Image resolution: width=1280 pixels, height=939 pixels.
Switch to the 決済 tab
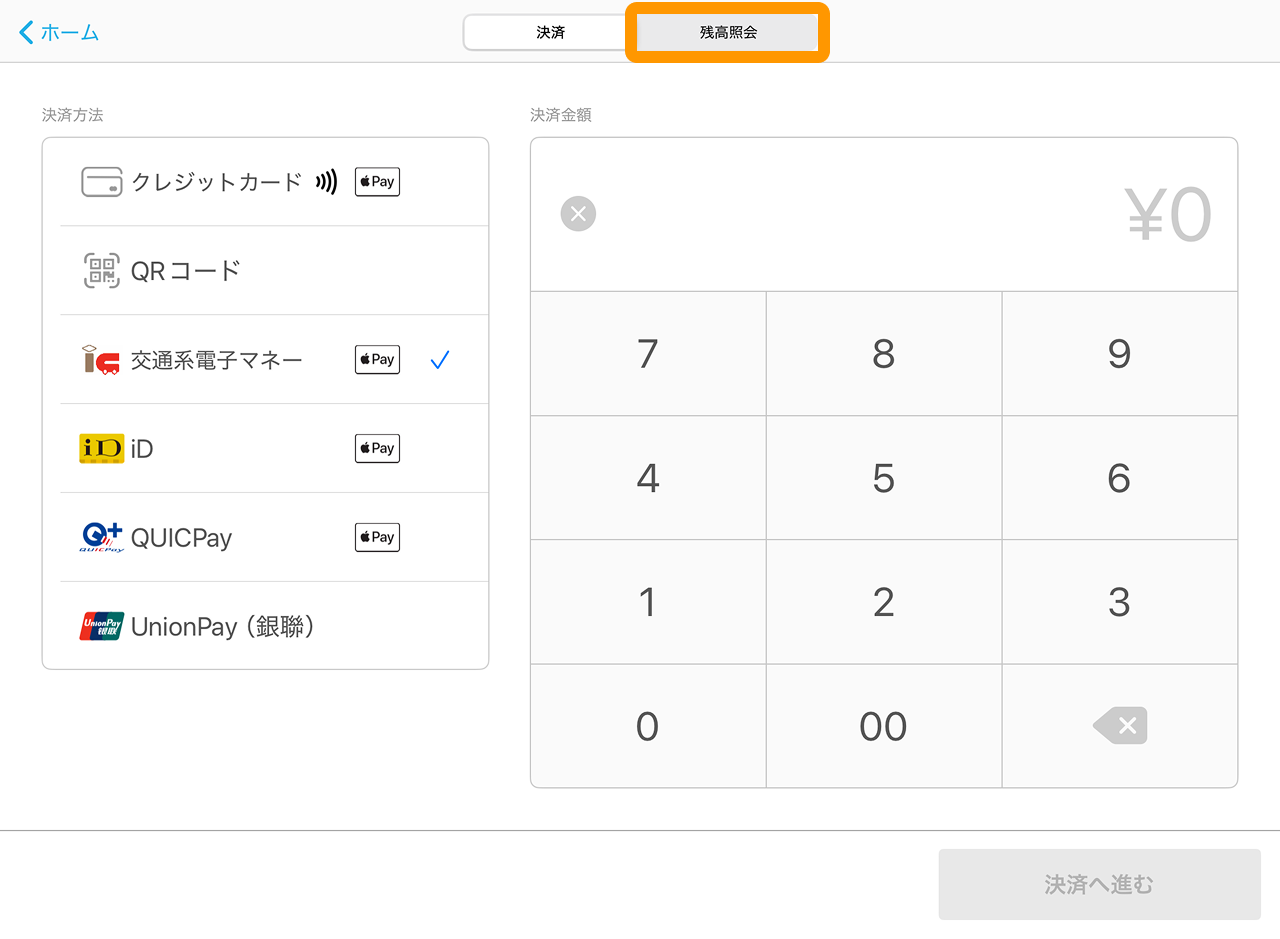pos(550,32)
